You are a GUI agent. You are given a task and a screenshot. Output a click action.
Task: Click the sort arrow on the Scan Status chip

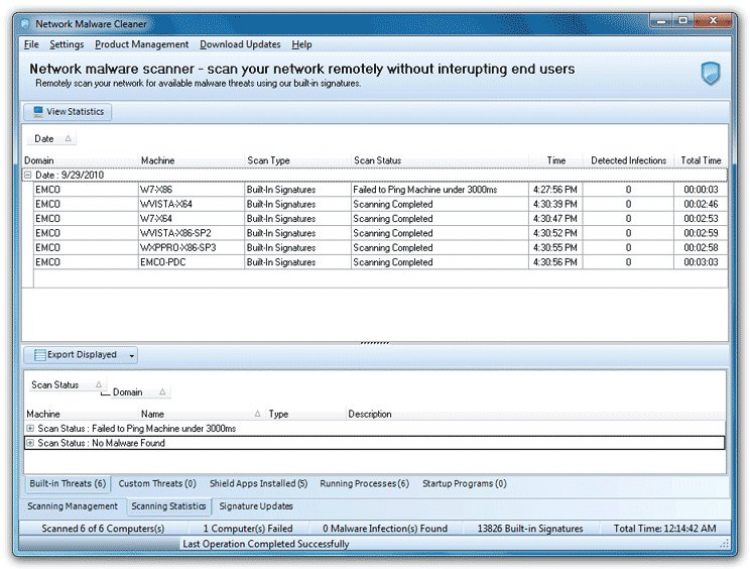pos(98,384)
